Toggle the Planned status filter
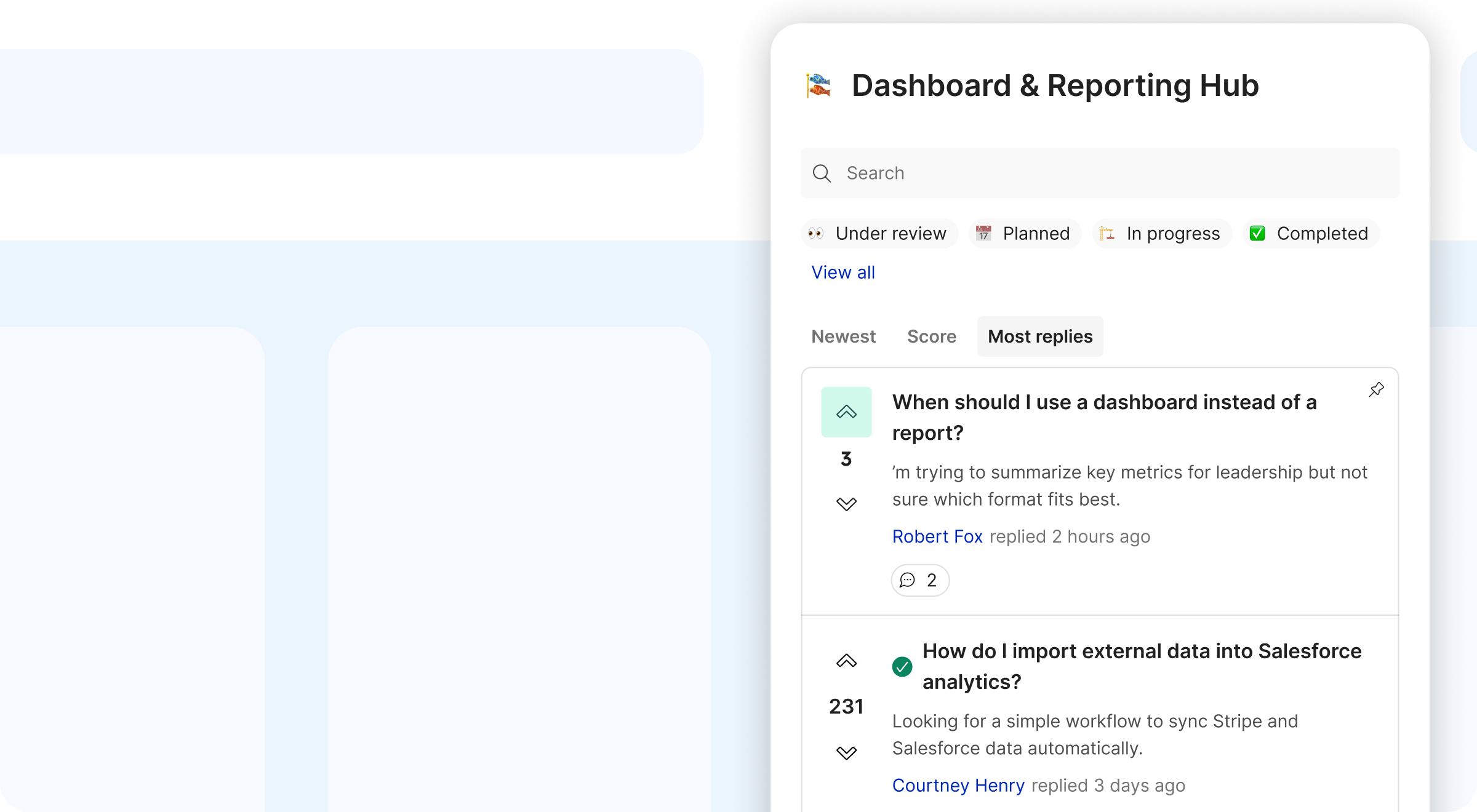 tap(1025, 234)
